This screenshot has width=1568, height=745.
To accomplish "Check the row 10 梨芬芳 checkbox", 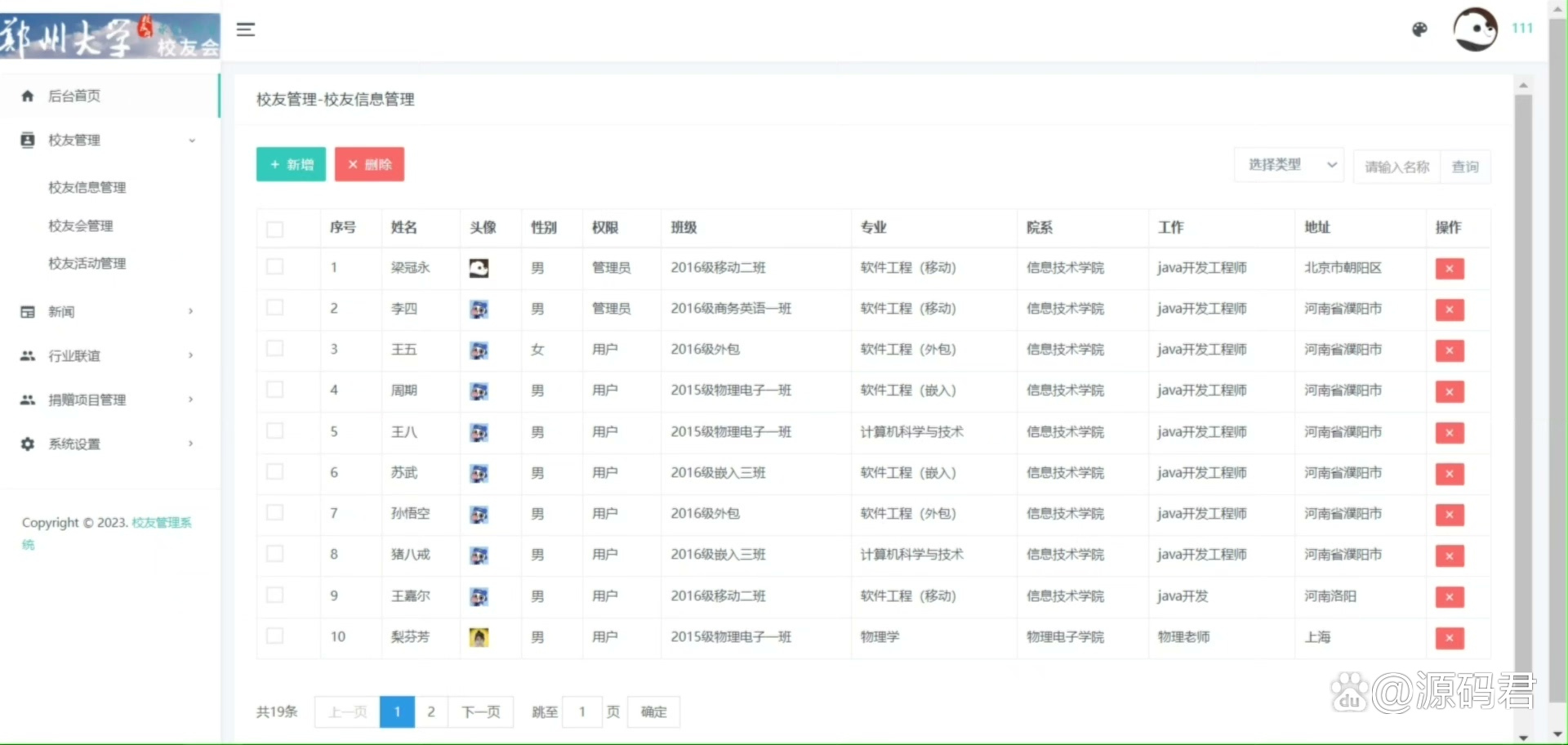I will pyautogui.click(x=275, y=636).
